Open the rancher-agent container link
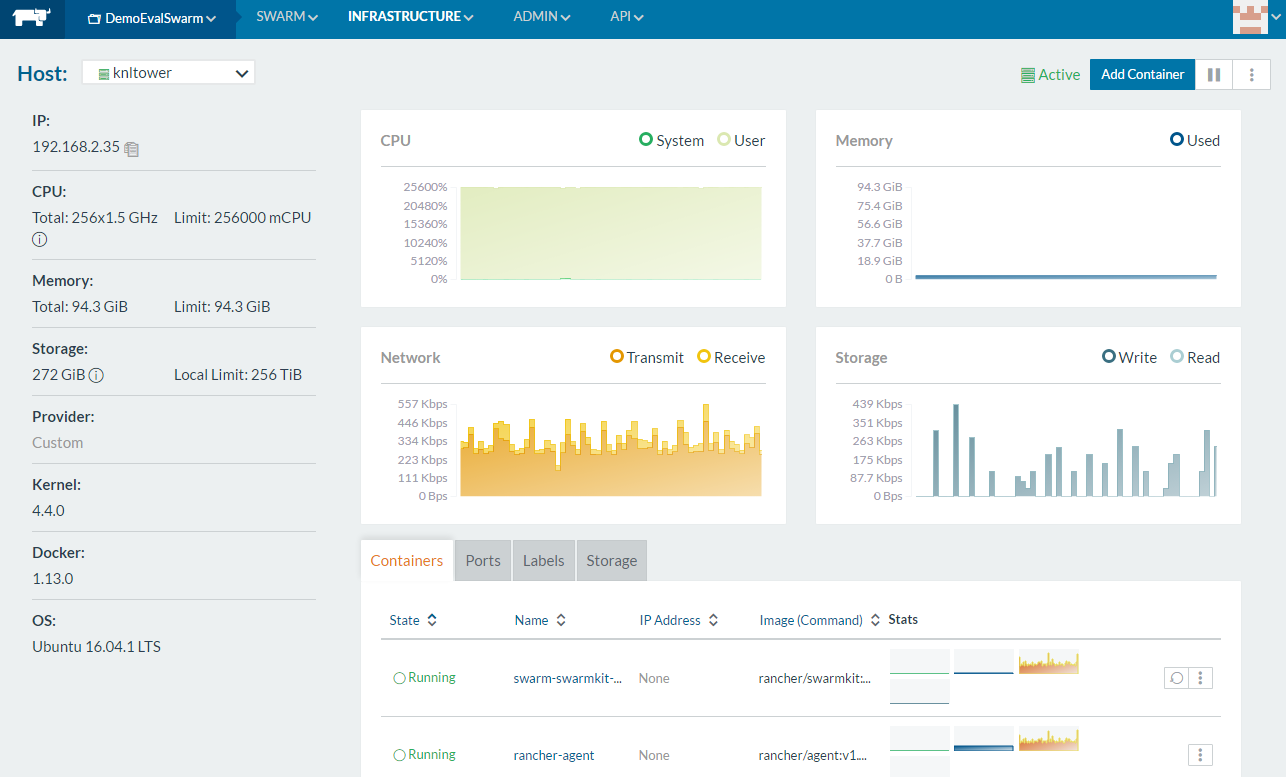The height and width of the screenshot is (777, 1286). pyautogui.click(x=554, y=756)
